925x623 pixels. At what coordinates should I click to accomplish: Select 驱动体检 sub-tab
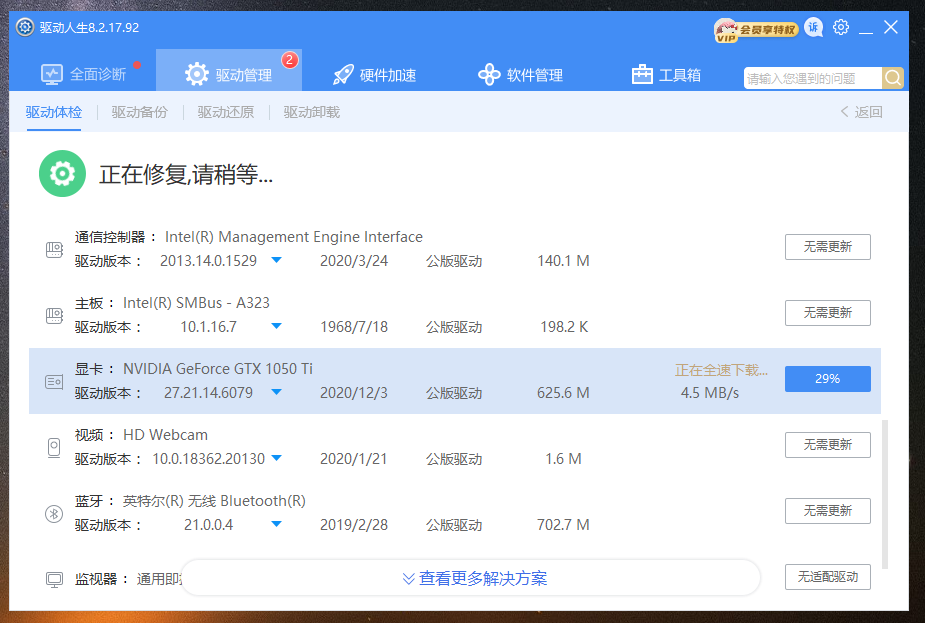point(54,112)
